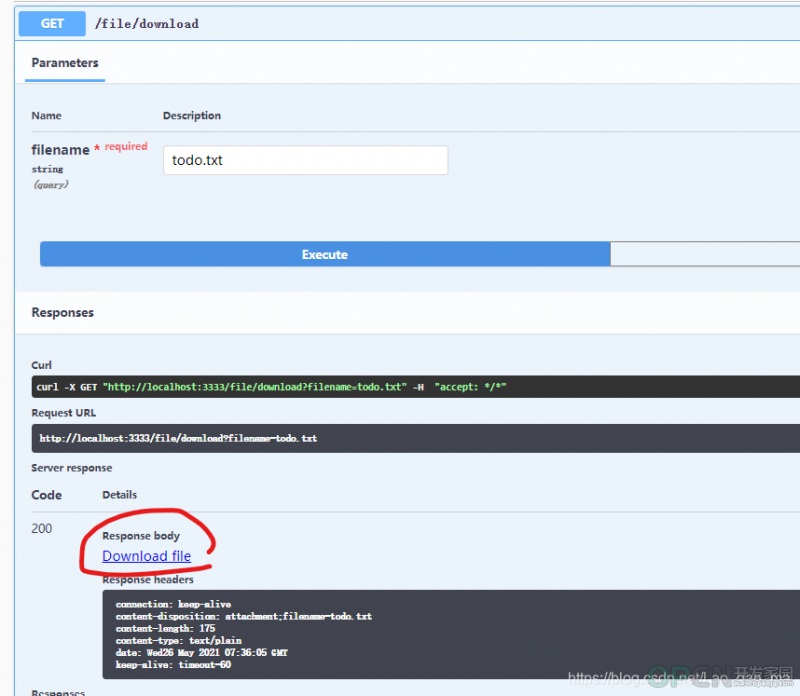Click the Code column header
This screenshot has height=696, width=800.
point(46,495)
